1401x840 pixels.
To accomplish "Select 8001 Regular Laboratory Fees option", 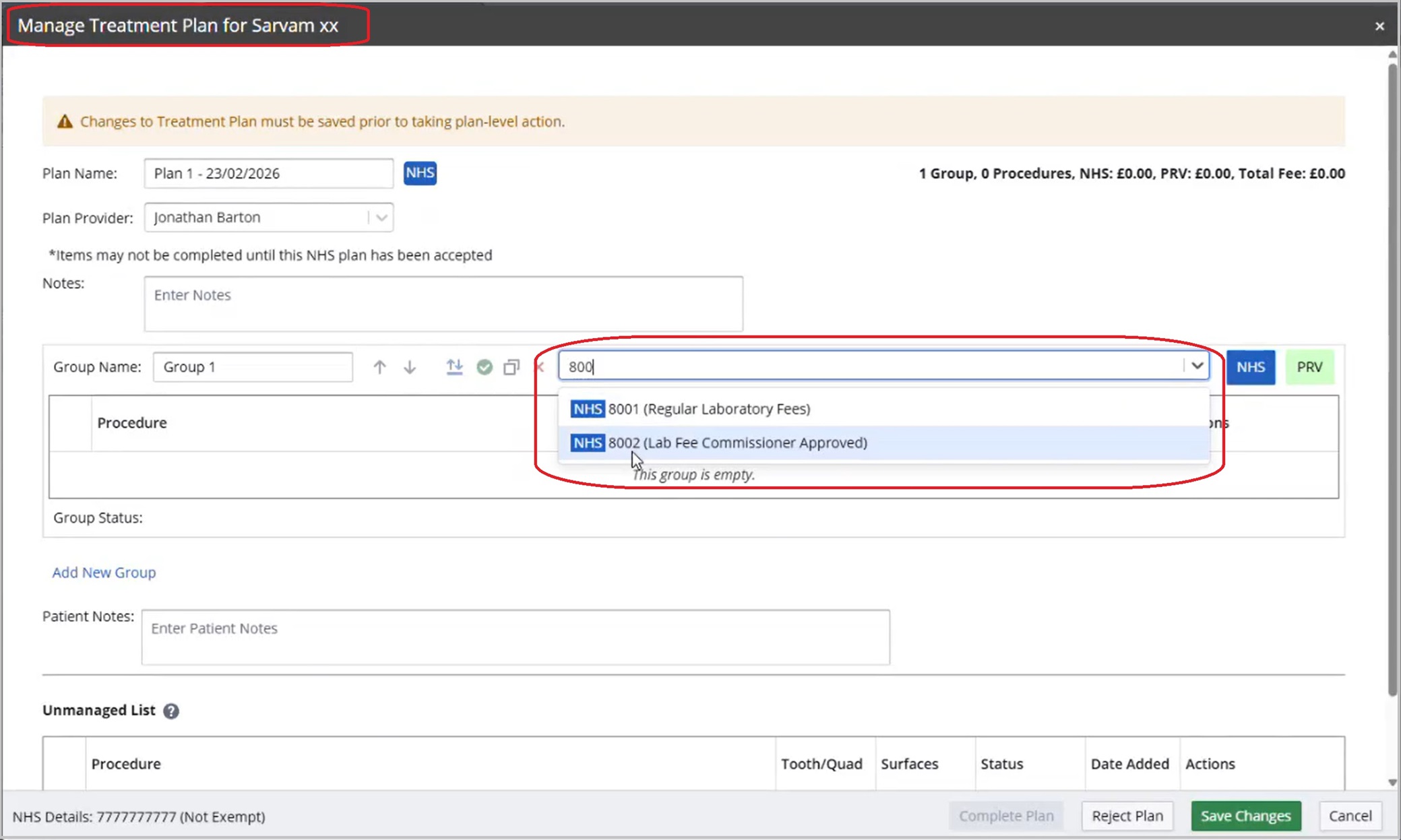I will click(x=709, y=409).
